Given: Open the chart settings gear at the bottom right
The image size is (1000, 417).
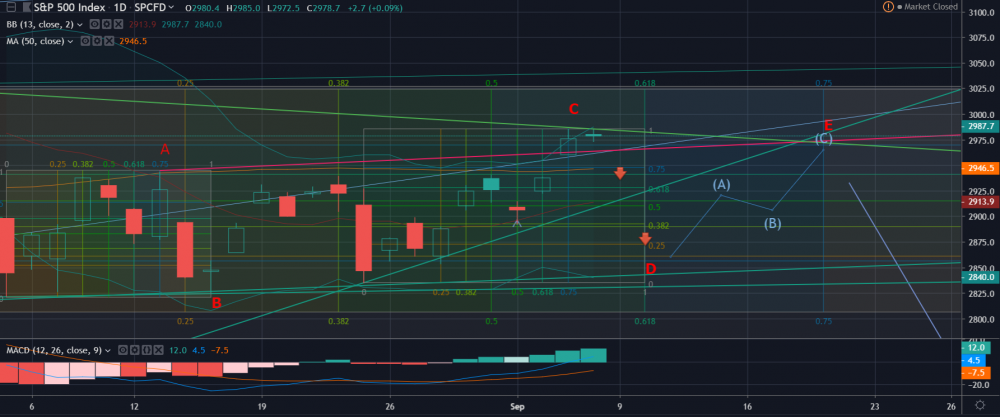Looking at the screenshot, I should (980, 406).
